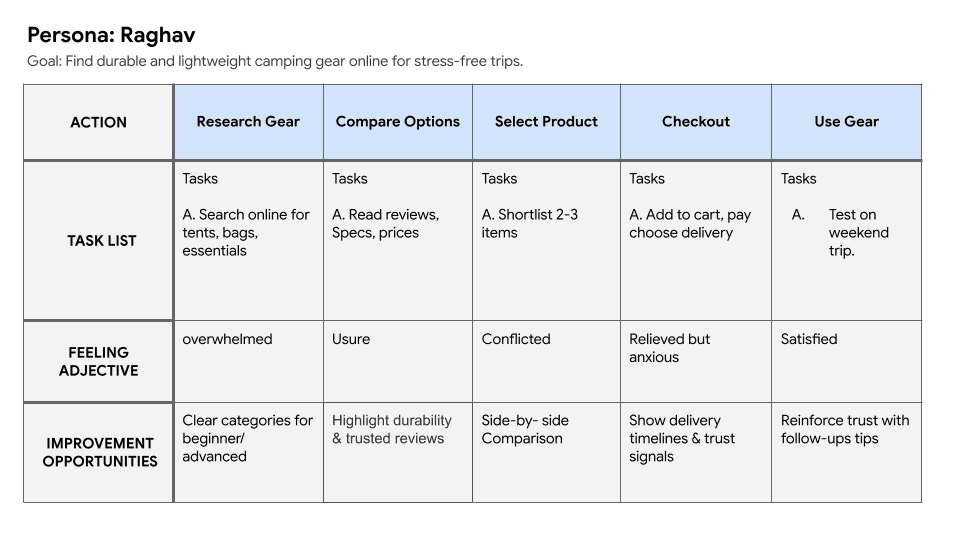960x540 pixels.
Task: Select the 'Add to cart, pay' task cell
Action: (690, 223)
